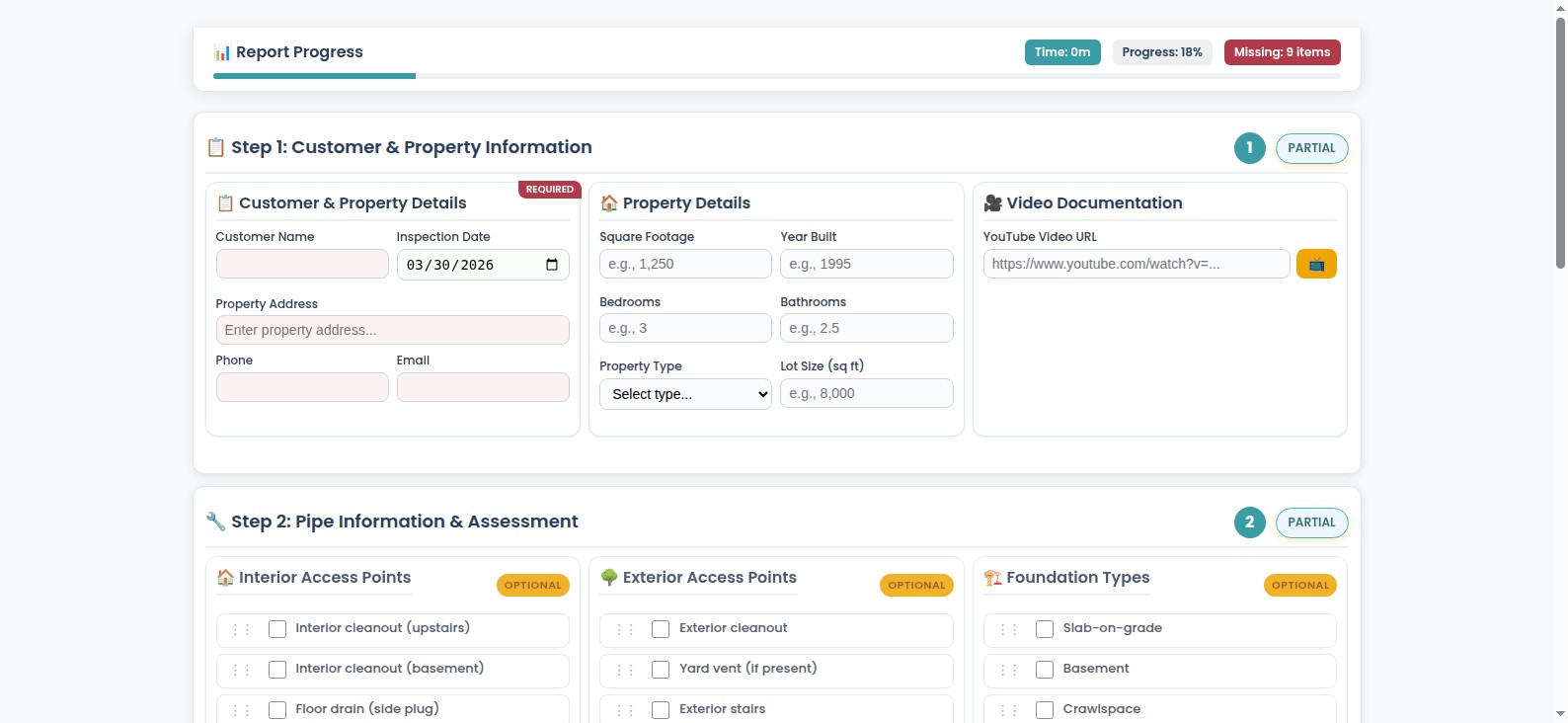The height and width of the screenshot is (723, 1568).
Task: Toggle the Interior cleanout (basement) checkbox
Action: tap(277, 670)
